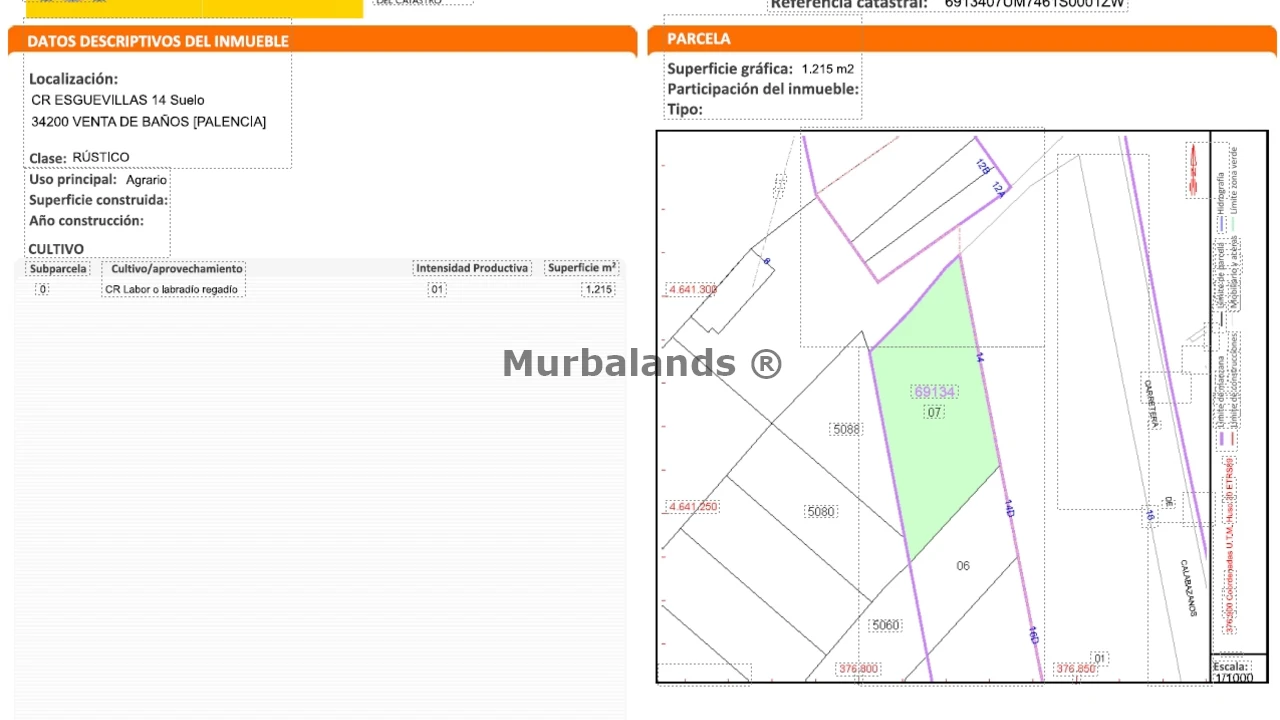Click parcel label 5080 on the map

[820, 511]
